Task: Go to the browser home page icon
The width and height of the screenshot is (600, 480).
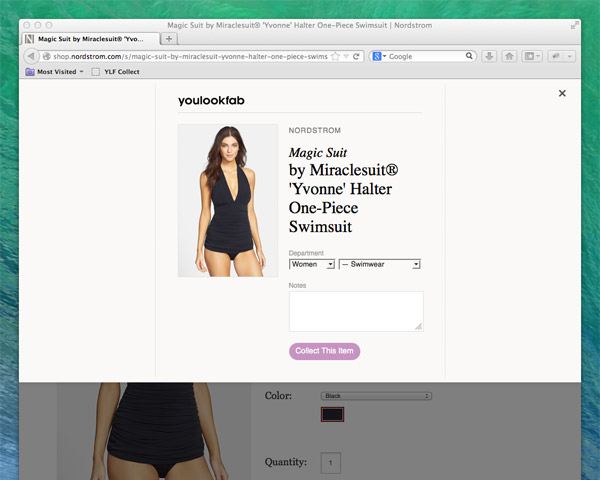Action: [509, 56]
